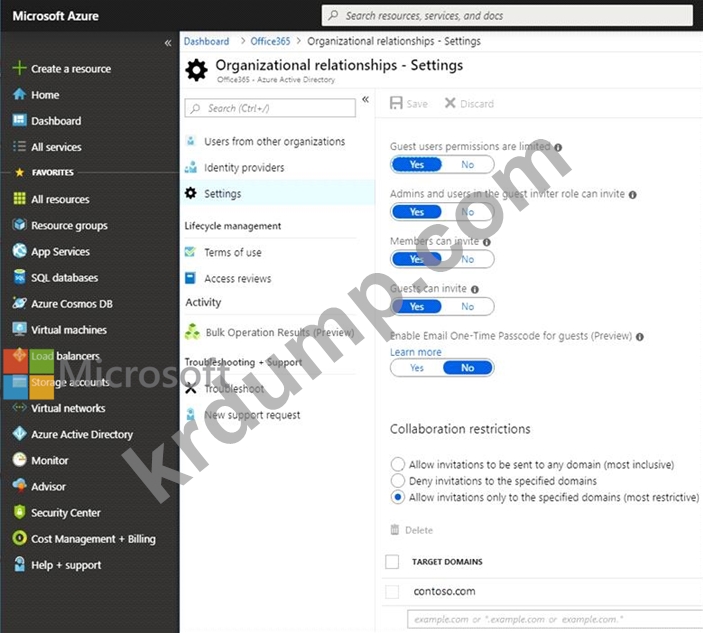The height and width of the screenshot is (633, 703).
Task: Check the contoso.com domain checkbox
Action: [x=393, y=592]
